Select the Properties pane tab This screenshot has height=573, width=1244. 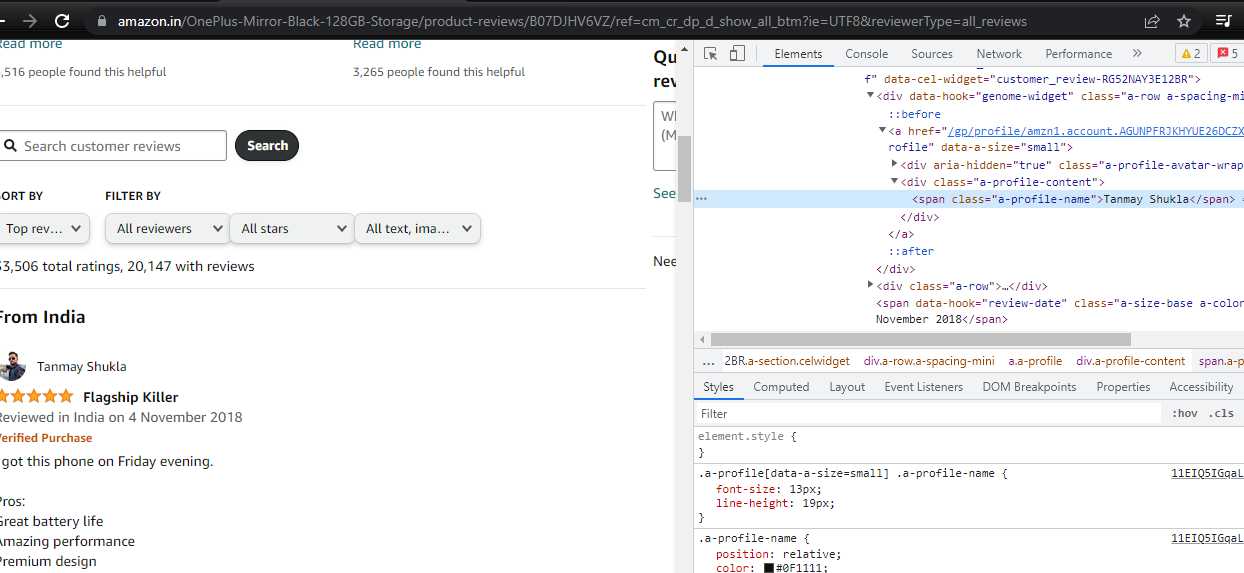[x=1123, y=387]
